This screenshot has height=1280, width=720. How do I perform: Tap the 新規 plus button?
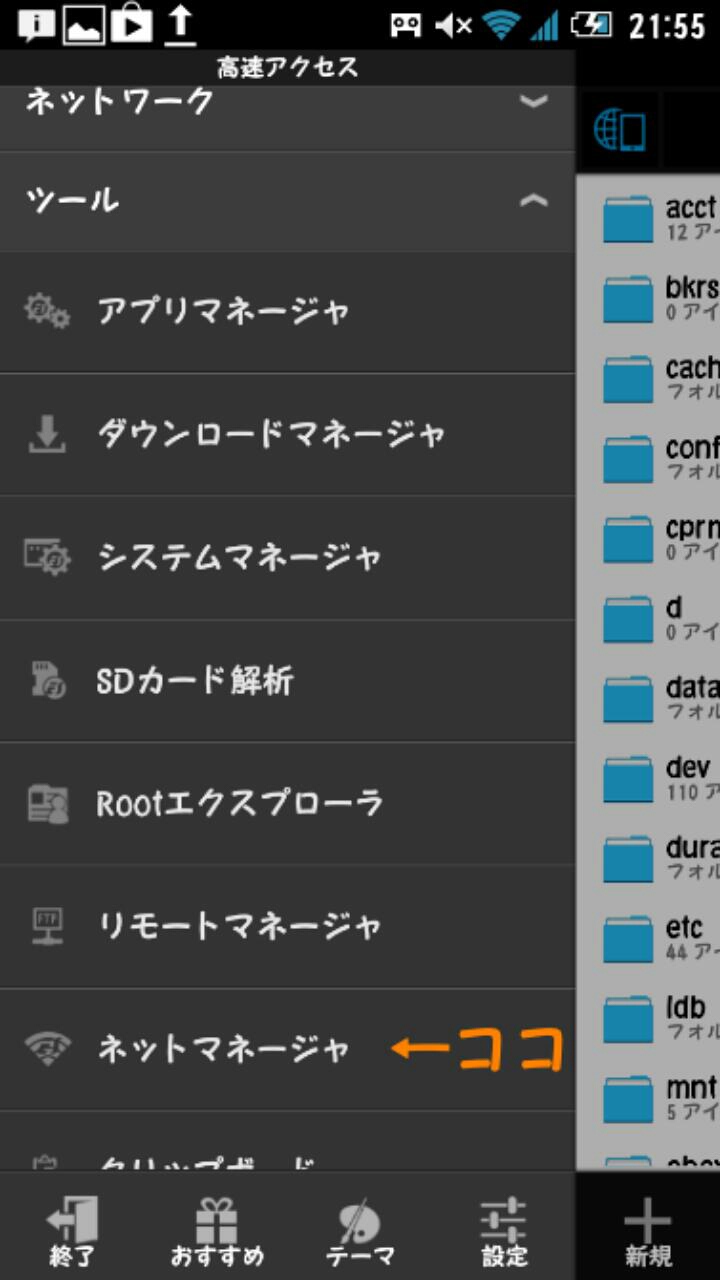point(647,1231)
